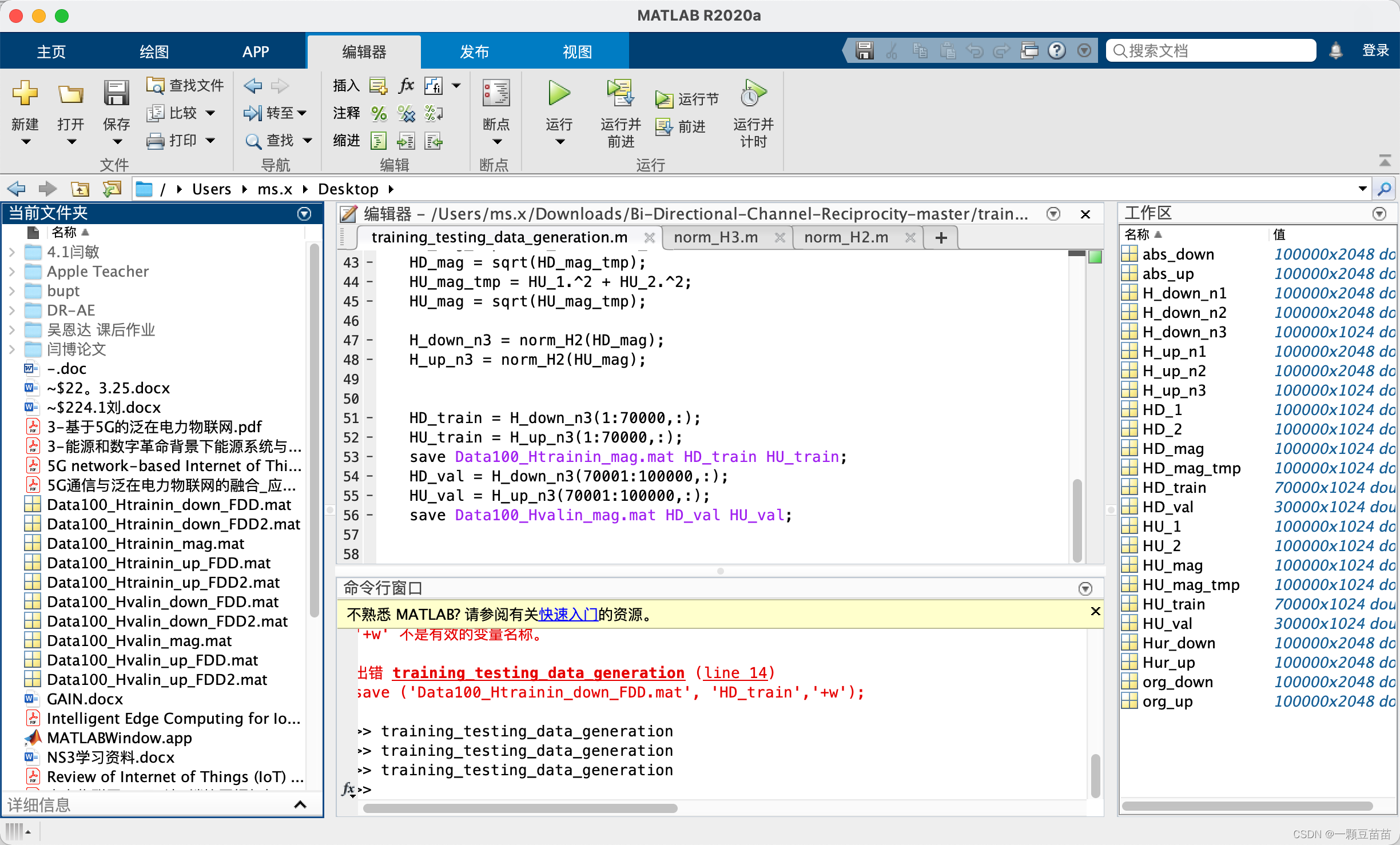This screenshot has width=1400, height=845.
Task: Click the Find Files (查找文件) button
Action: pyautogui.click(x=185, y=85)
